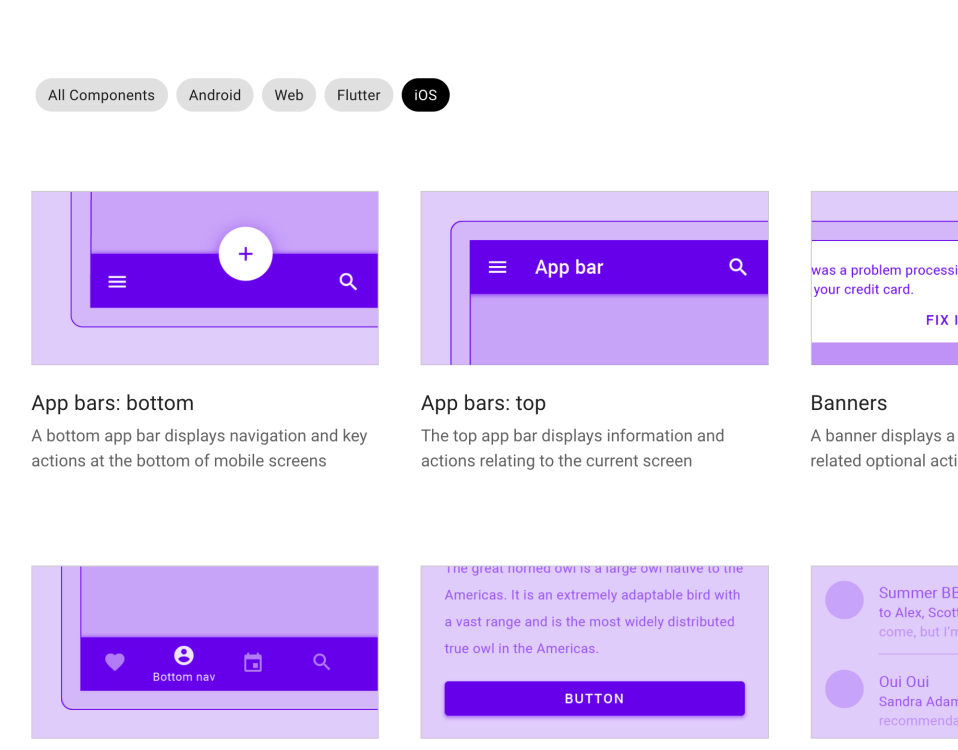The image size is (958, 750).
Task: Select the search icon in the bottom app bar
Action: click(x=348, y=282)
